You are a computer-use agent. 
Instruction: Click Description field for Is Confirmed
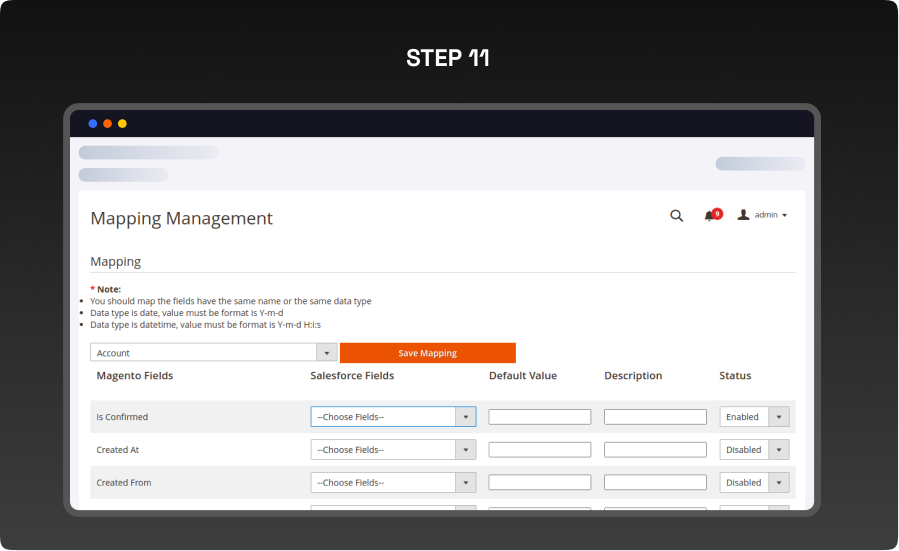[x=655, y=417]
